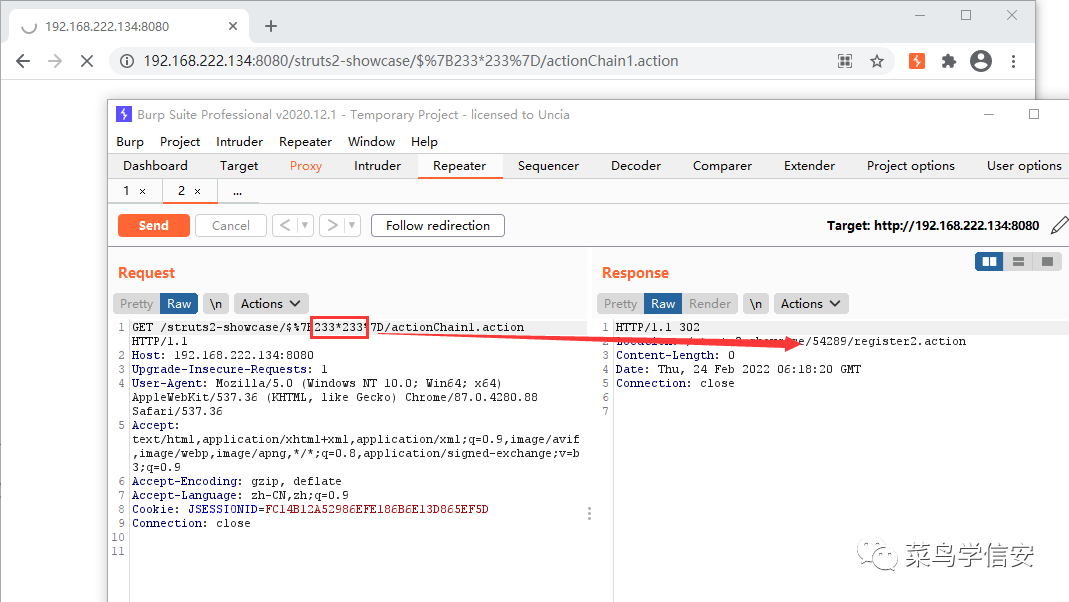The height and width of the screenshot is (602, 1069).
Task: Click the Chrome address bar URL
Action: click(x=411, y=61)
